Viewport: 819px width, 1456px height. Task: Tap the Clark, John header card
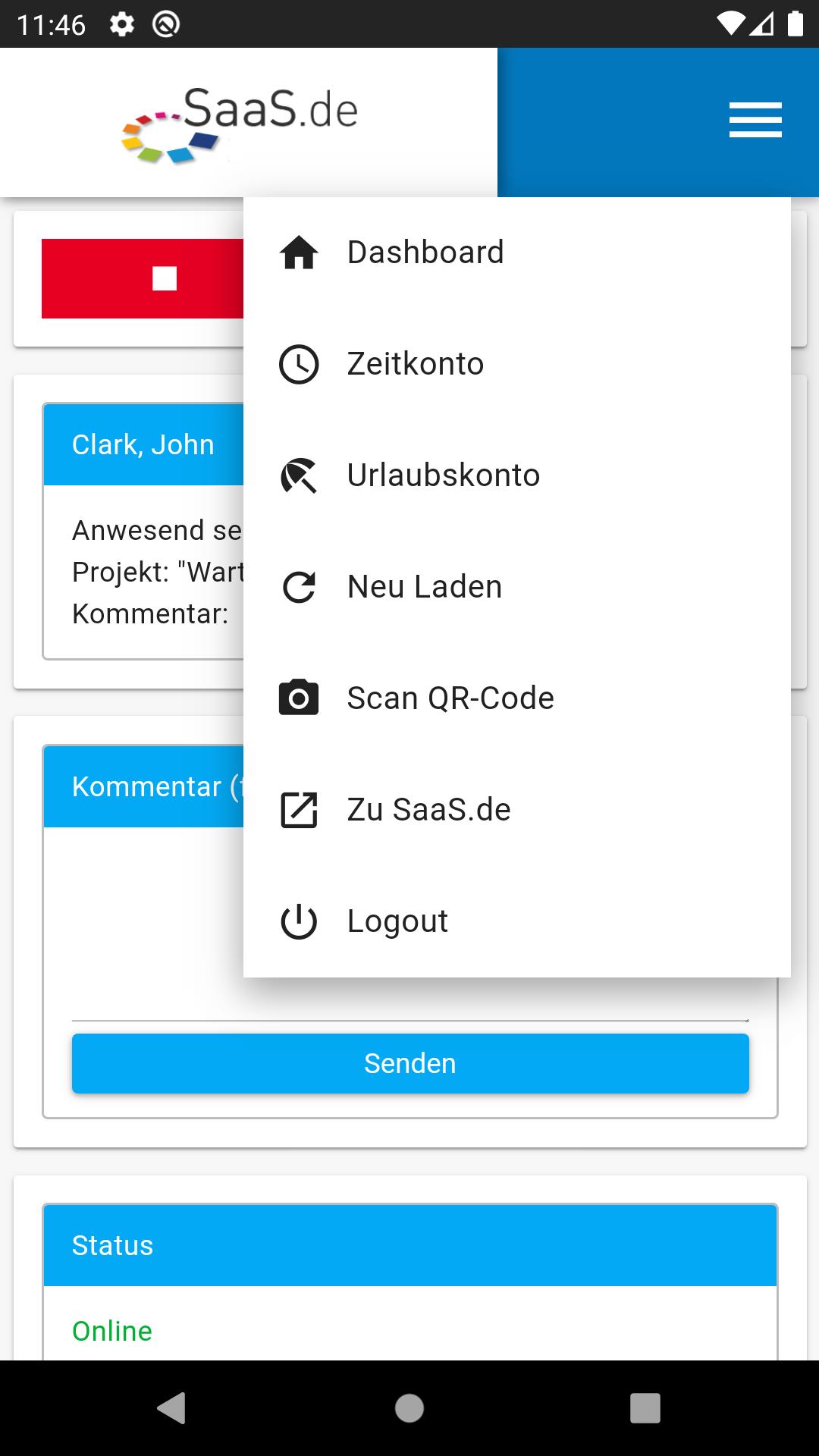tap(144, 444)
